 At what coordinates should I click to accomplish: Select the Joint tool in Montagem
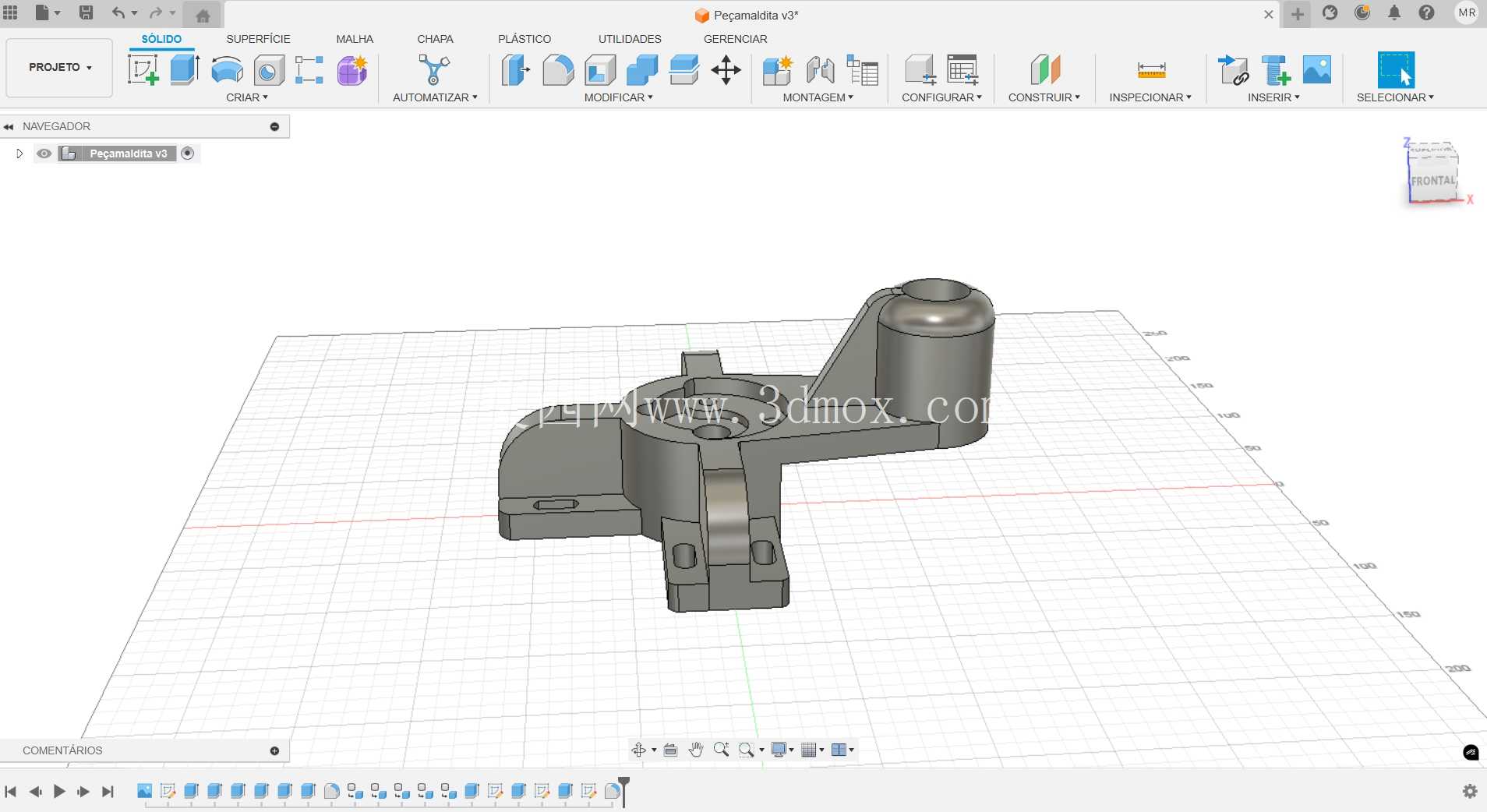tap(820, 70)
